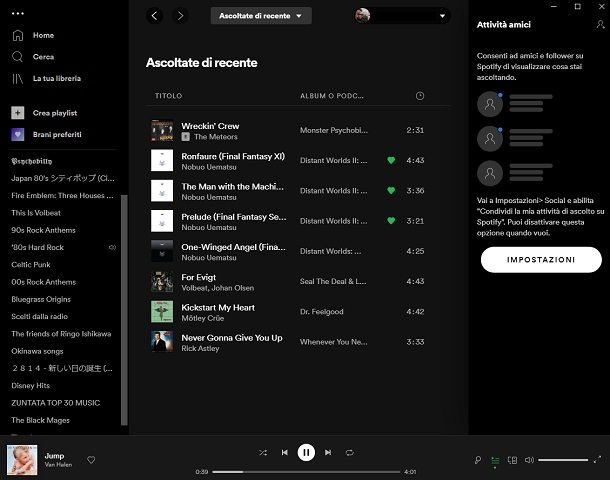Image resolution: width=610 pixels, height=480 pixels.
Task: Skip to next track
Action: [328, 452]
